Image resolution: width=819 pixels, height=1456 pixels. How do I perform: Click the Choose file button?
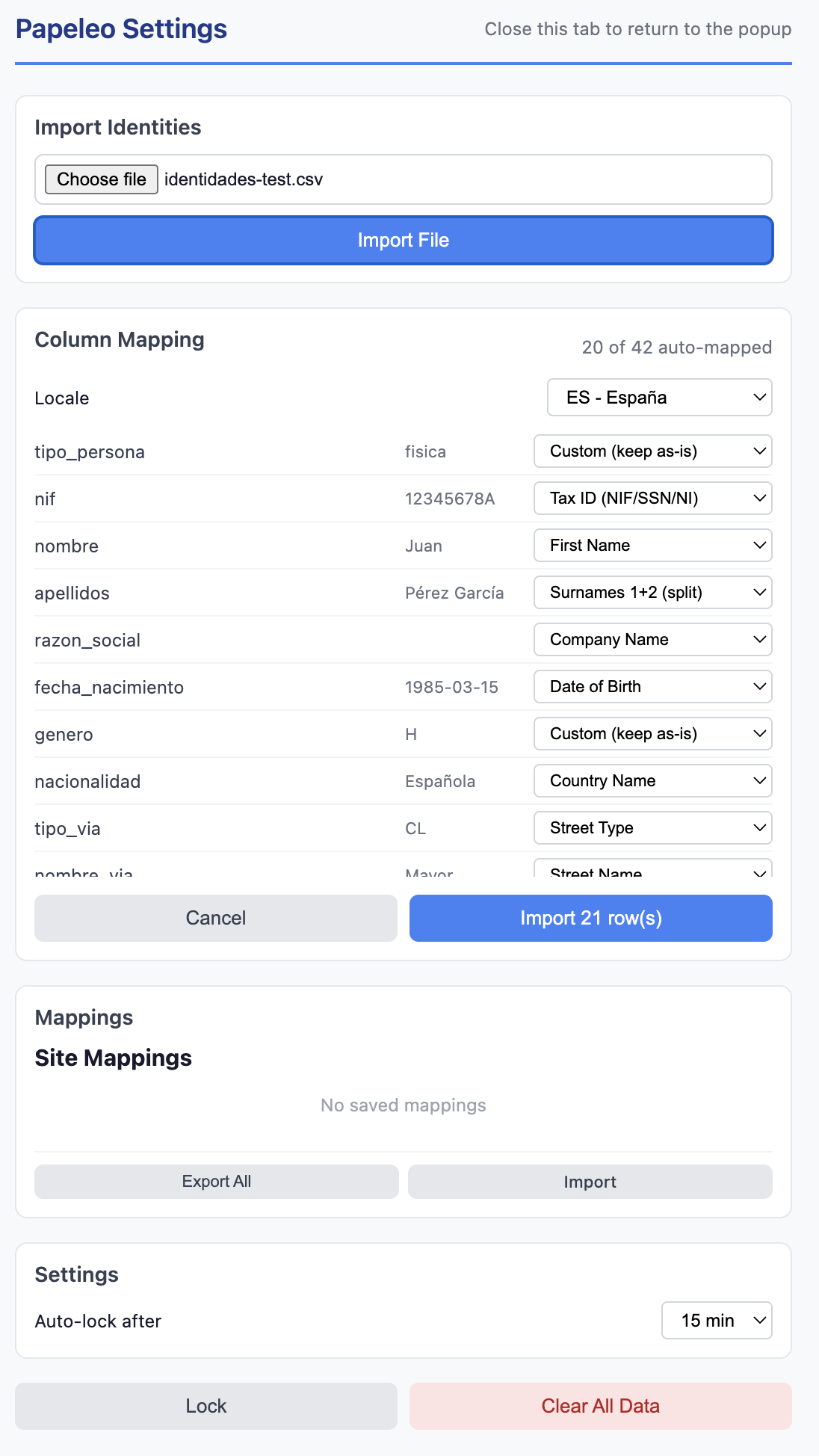pyautogui.click(x=101, y=179)
